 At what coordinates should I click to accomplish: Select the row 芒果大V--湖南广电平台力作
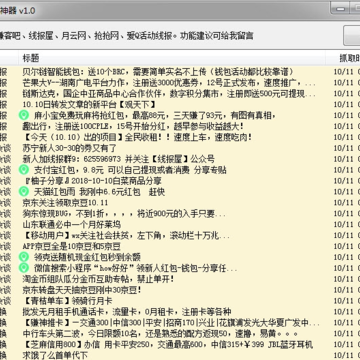tap(180, 83)
